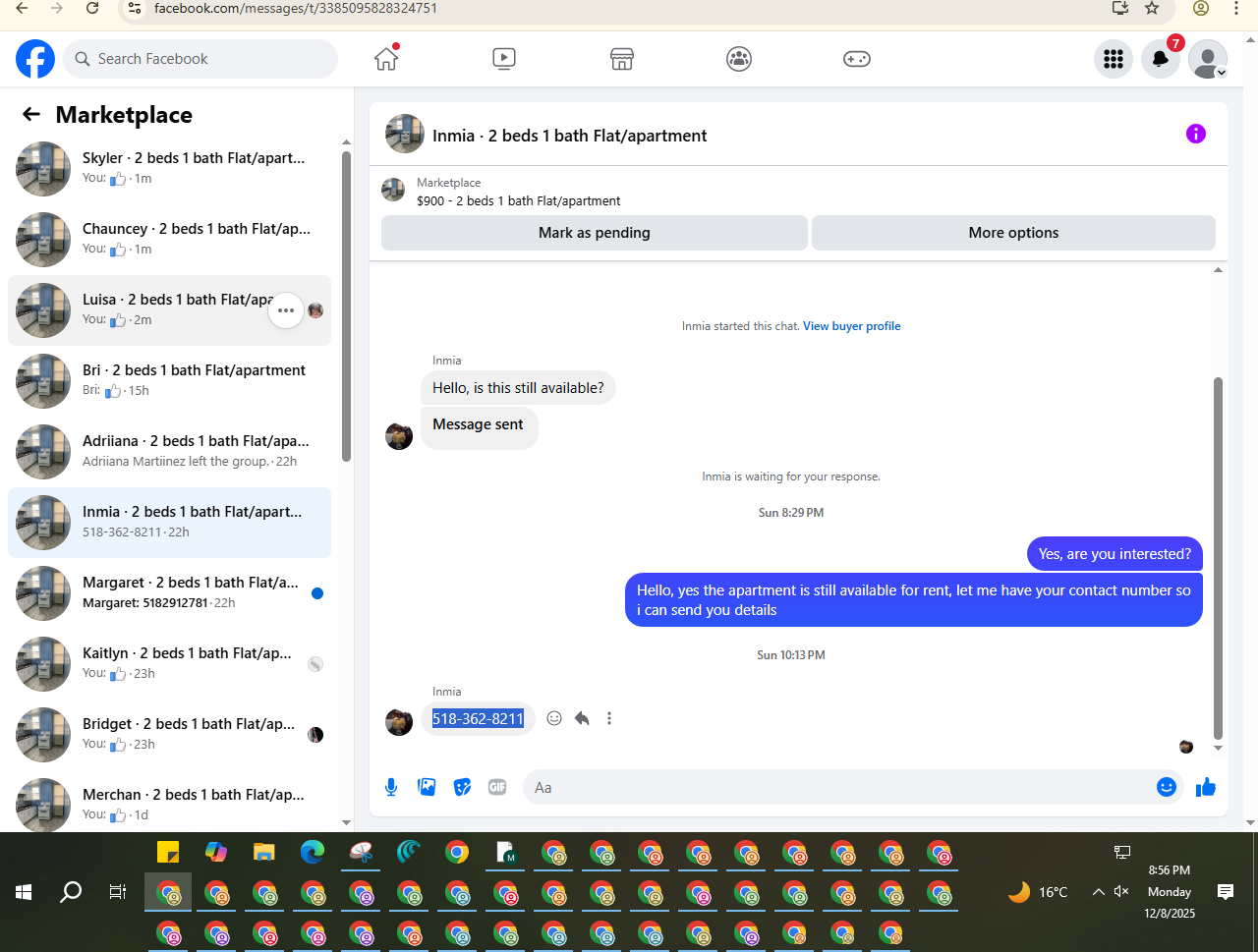Send a thumbs-up like
Viewport: 1258px width, 952px height.
click(1206, 787)
